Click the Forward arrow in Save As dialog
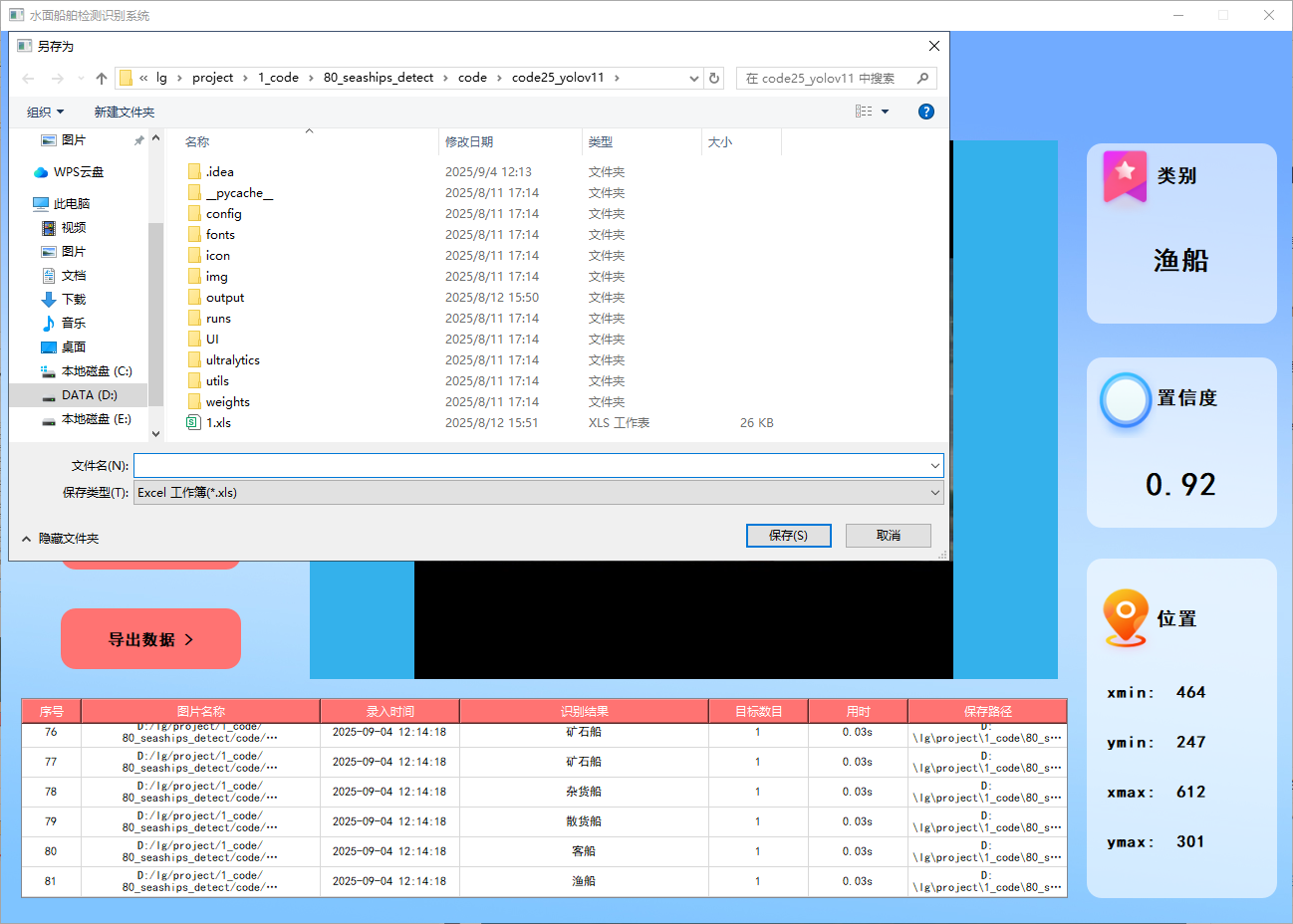The image size is (1293, 924). pyautogui.click(x=57, y=79)
